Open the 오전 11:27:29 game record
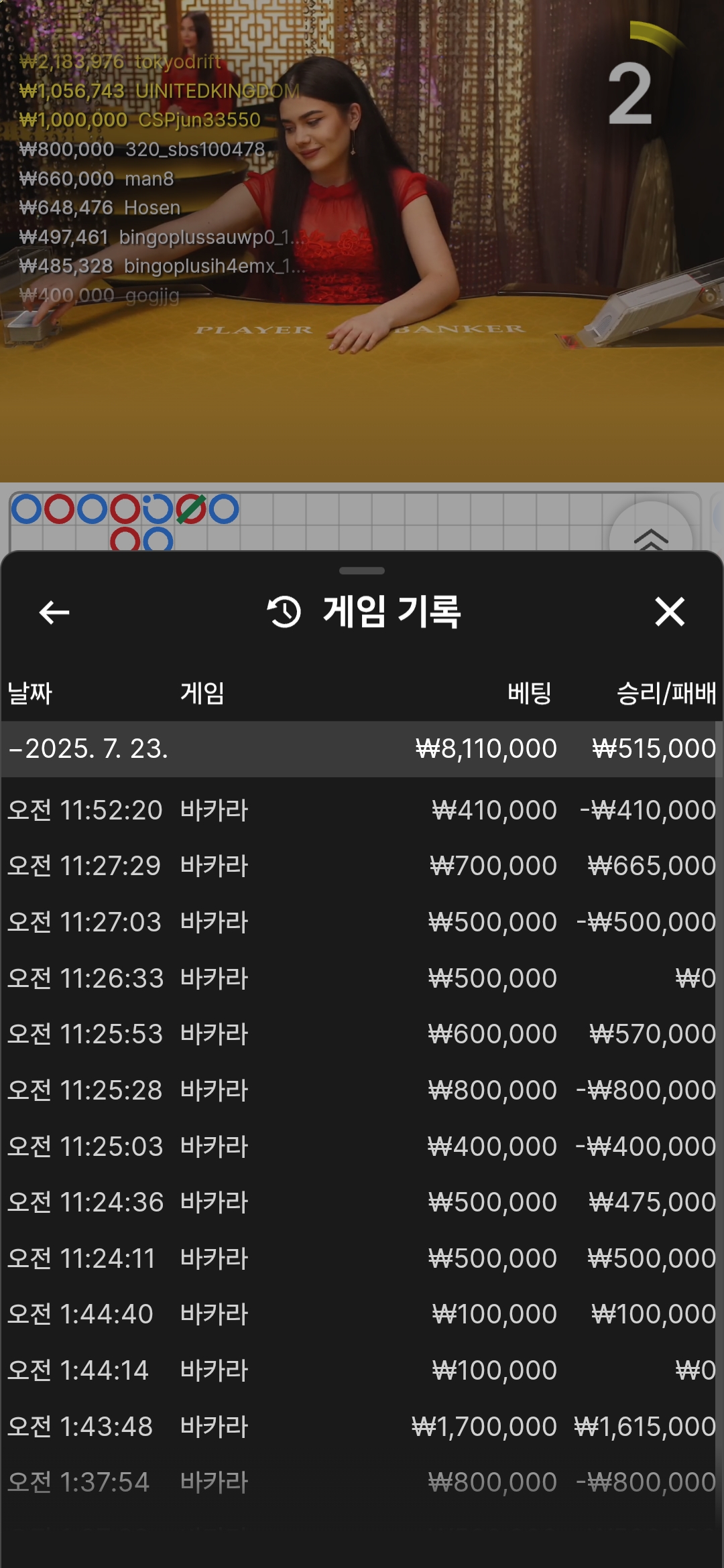 [362, 866]
